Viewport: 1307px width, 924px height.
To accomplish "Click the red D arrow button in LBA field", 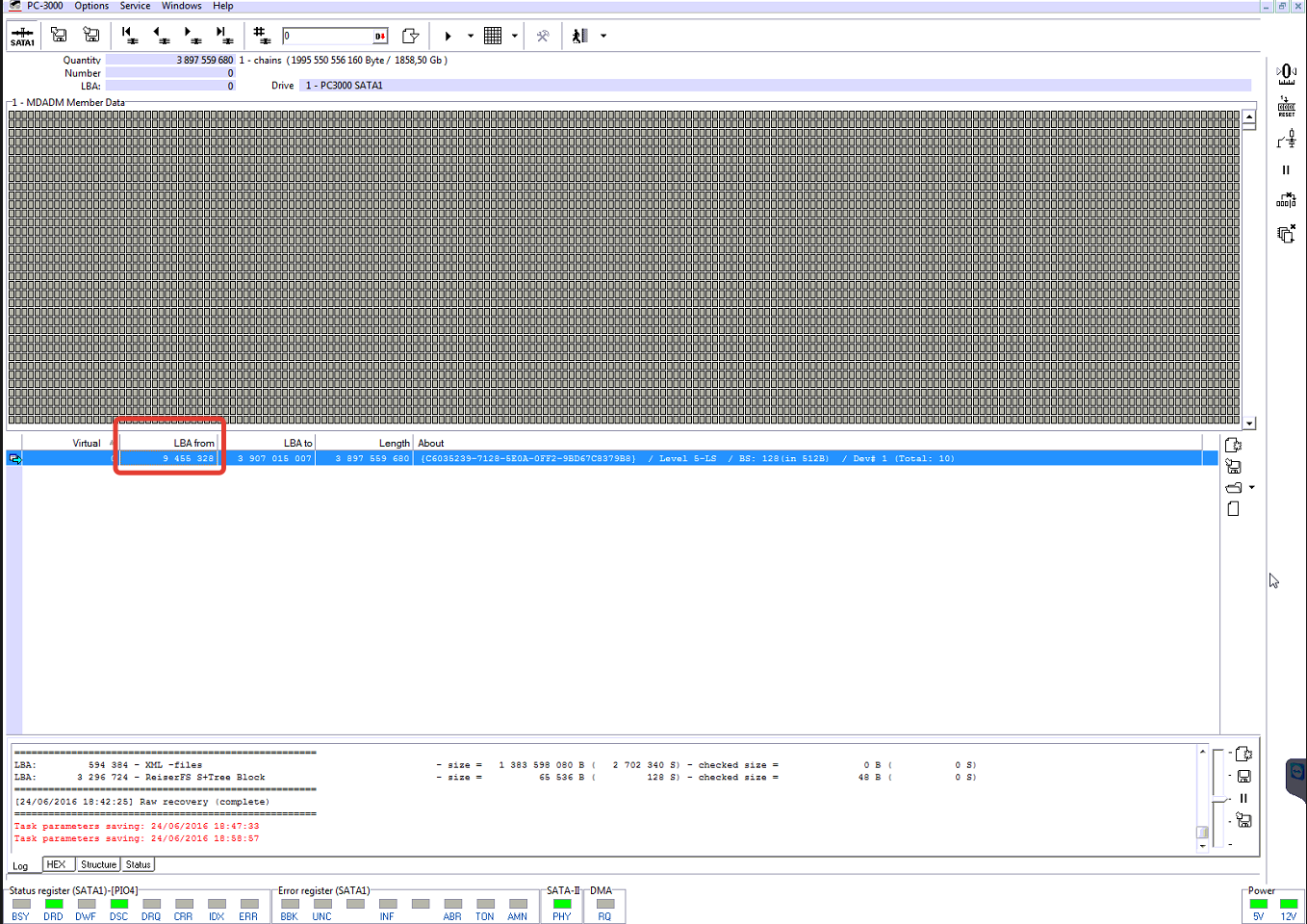I will (x=380, y=37).
